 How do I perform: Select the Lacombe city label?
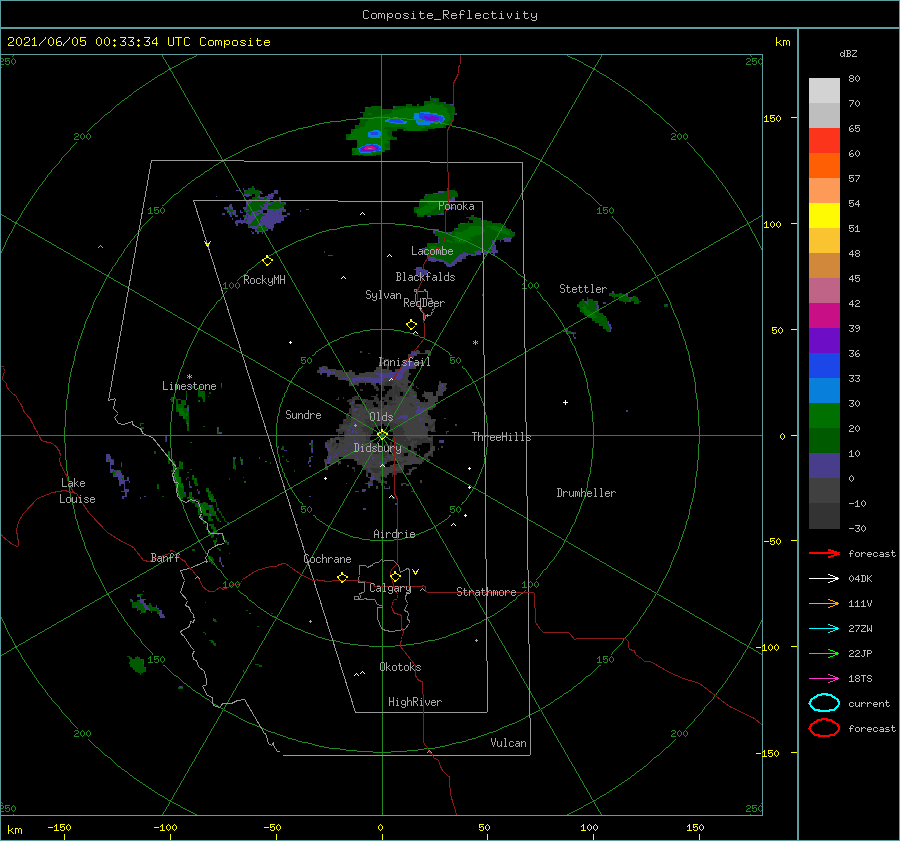click(432, 251)
